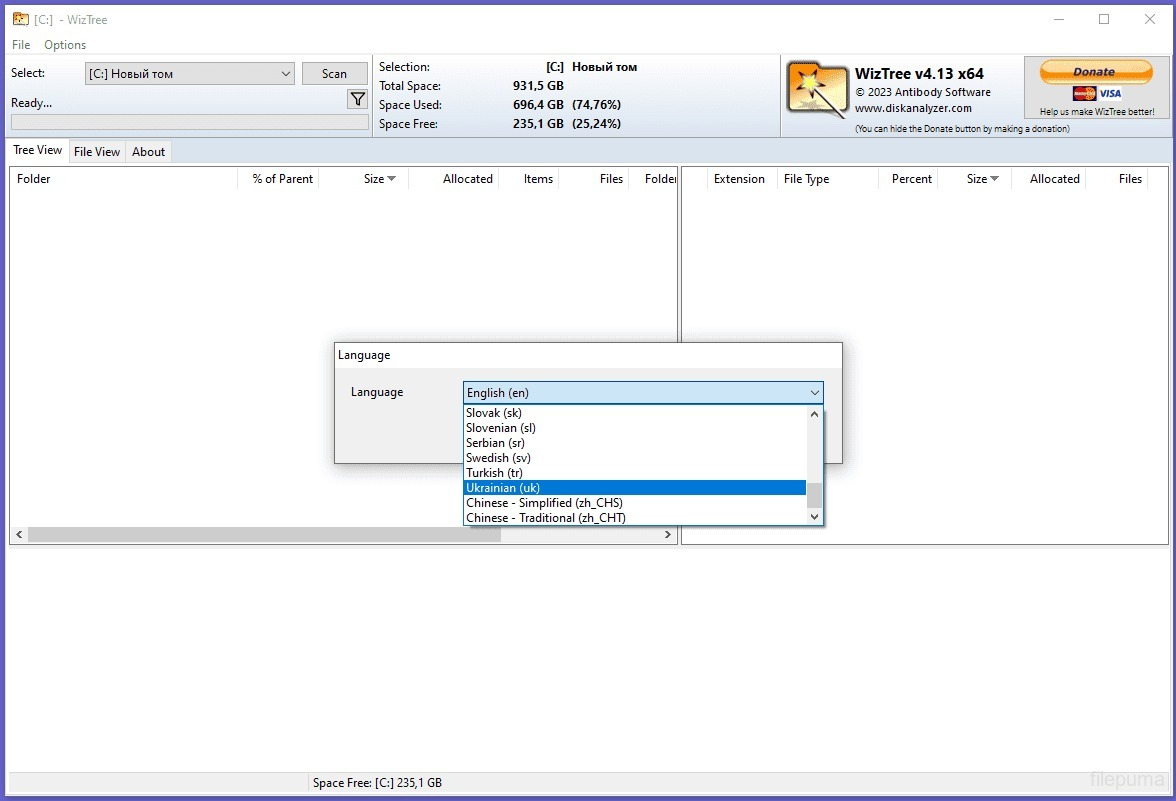The width and height of the screenshot is (1176, 801).
Task: Open the File menu
Action: point(20,45)
